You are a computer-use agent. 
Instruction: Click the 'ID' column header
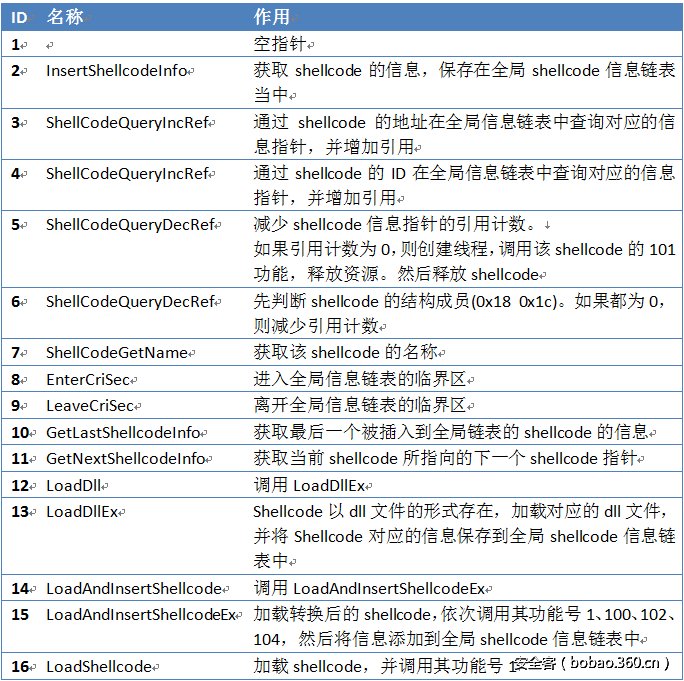19,17
